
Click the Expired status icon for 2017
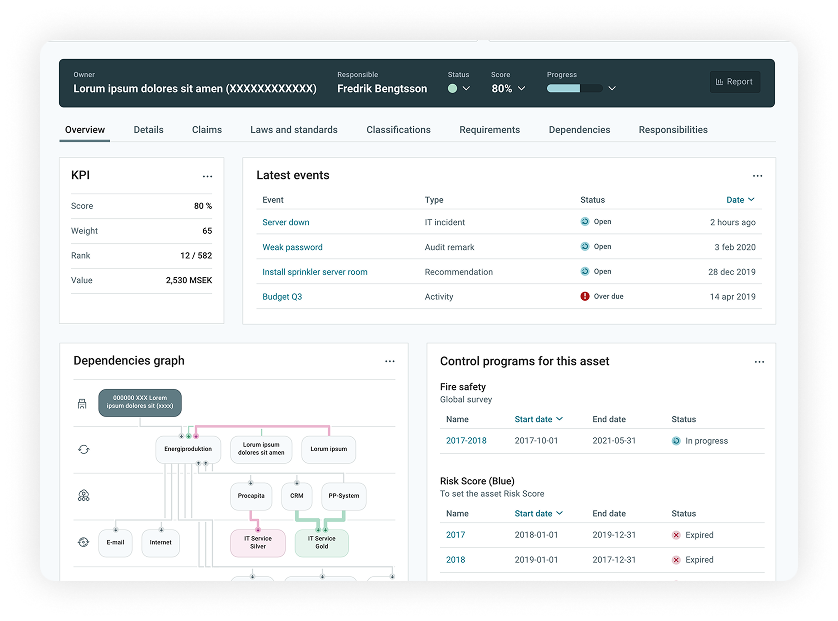(676, 535)
